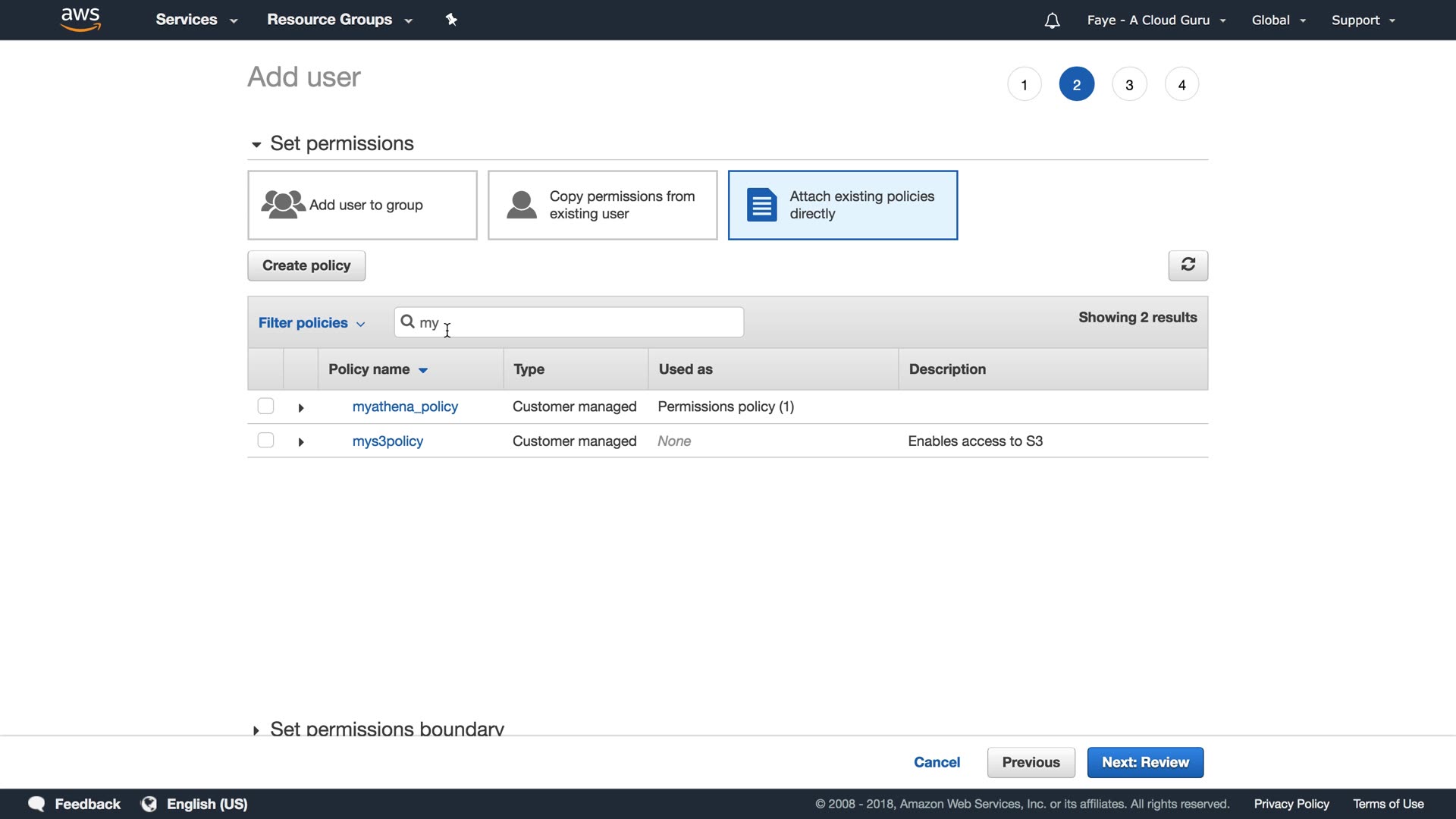Click the AWS logo home icon
Image resolution: width=1456 pixels, height=819 pixels.
80,19
